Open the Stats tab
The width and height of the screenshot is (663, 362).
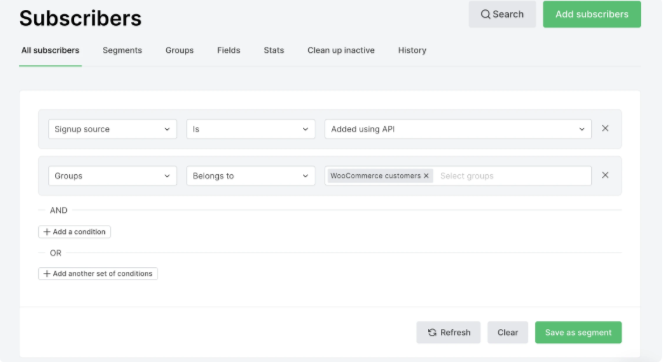274,50
